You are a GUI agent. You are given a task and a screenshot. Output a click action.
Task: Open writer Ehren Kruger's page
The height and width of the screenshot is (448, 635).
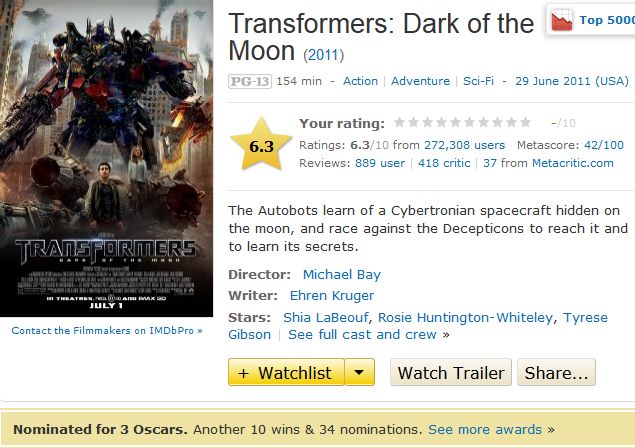pyautogui.click(x=332, y=295)
